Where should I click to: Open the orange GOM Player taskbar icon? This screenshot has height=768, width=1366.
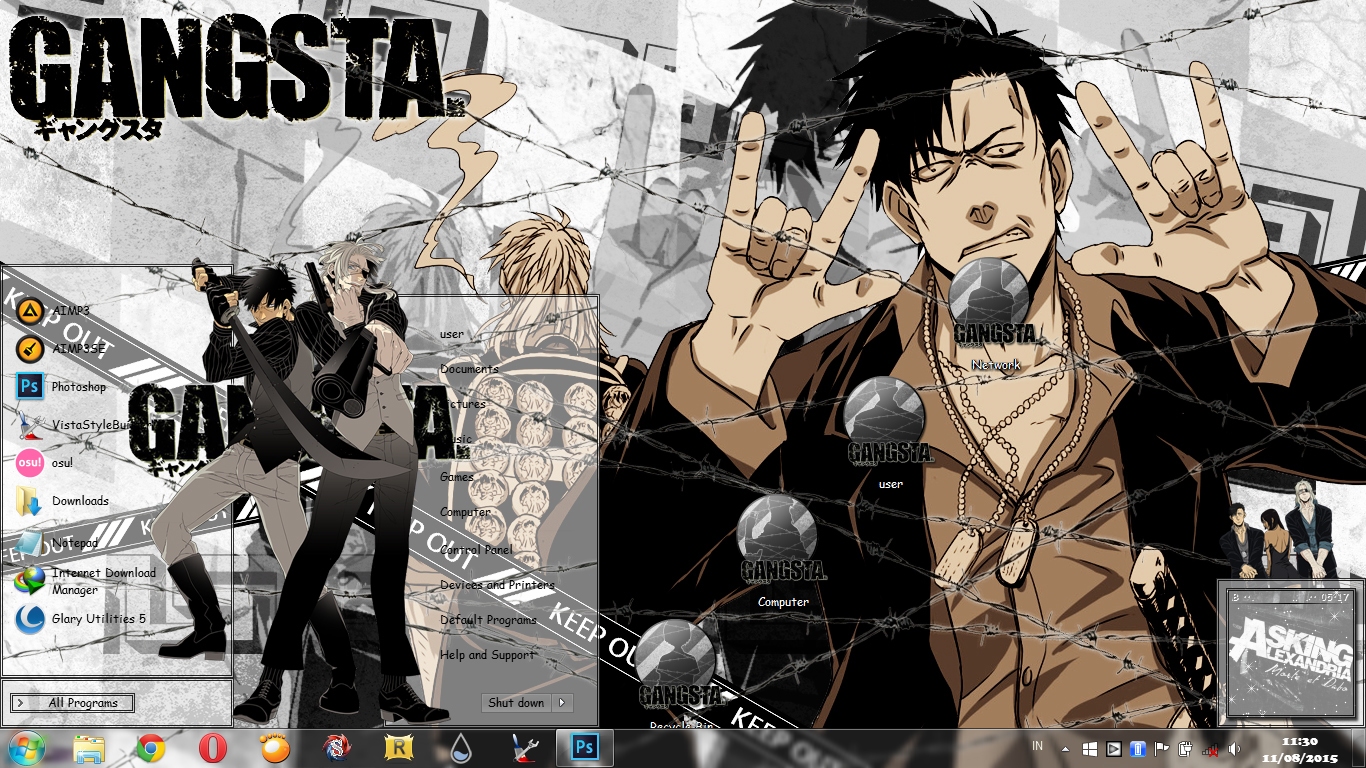pyautogui.click(x=274, y=748)
